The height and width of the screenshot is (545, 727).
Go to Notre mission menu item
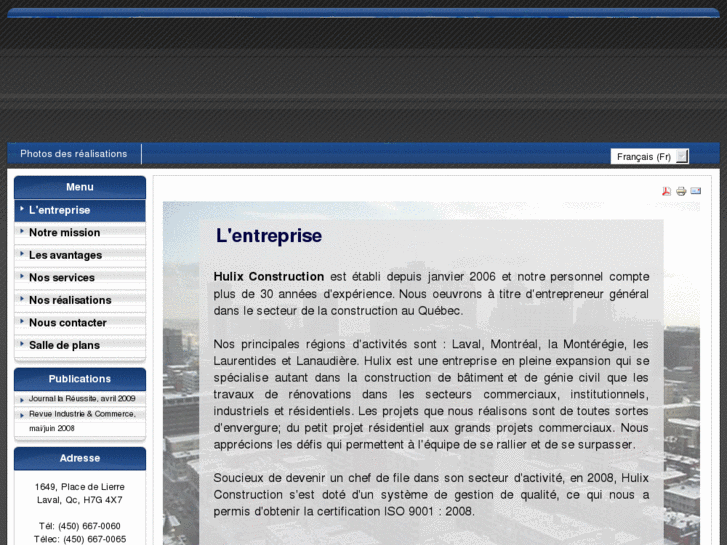[80, 233]
